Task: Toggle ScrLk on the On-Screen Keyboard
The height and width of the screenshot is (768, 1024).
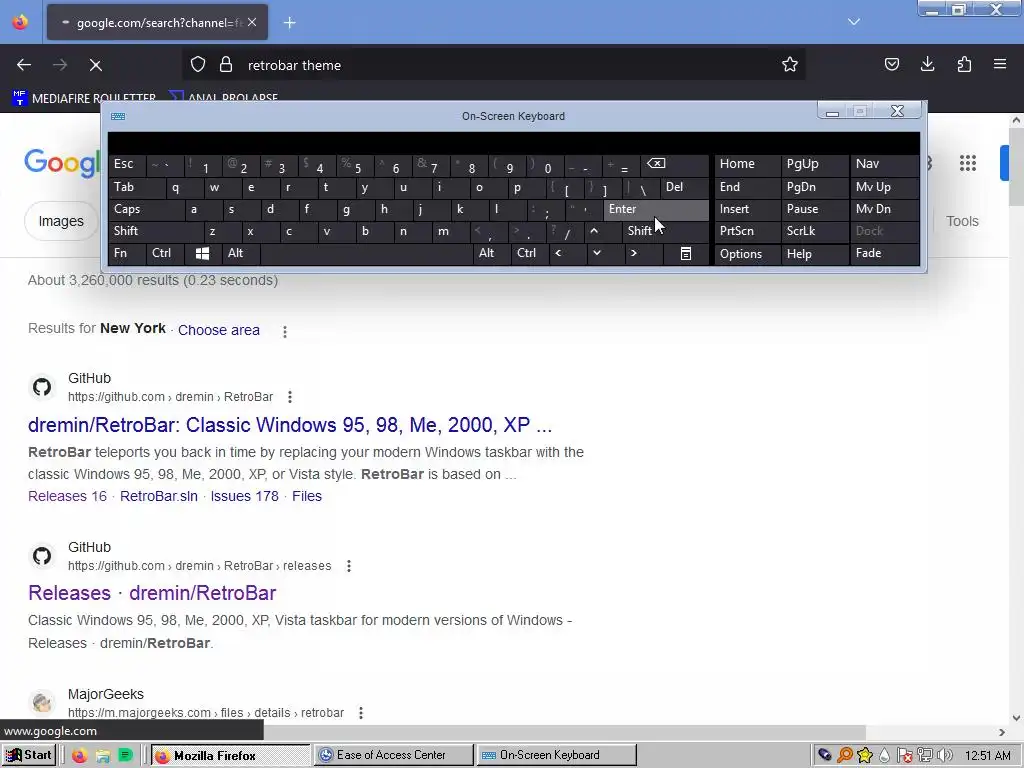Action: (814, 231)
